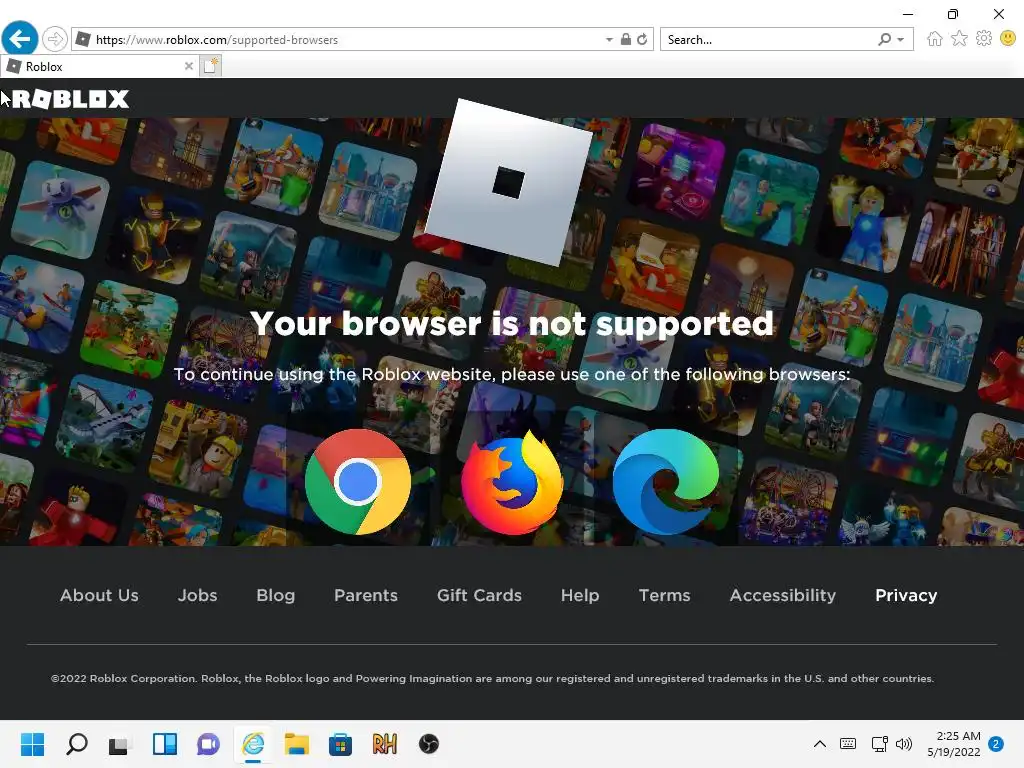Open the Parents footer link
Image resolution: width=1024 pixels, height=768 pixels.
(366, 595)
